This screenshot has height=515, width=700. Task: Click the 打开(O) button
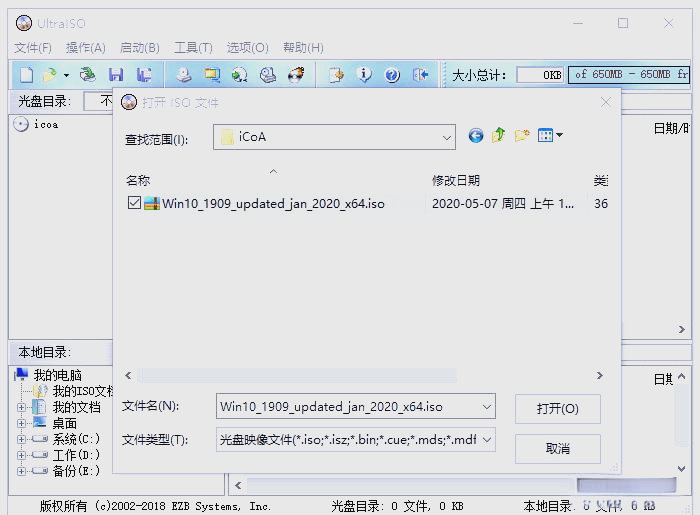pos(558,409)
